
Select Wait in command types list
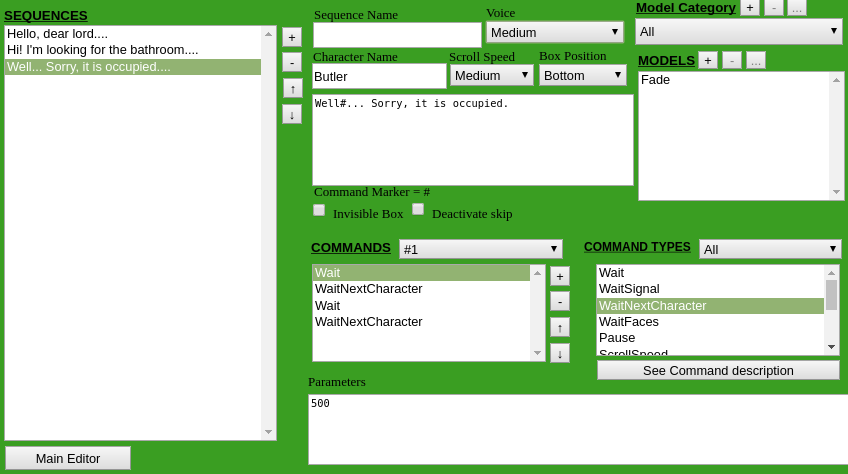(x=710, y=273)
